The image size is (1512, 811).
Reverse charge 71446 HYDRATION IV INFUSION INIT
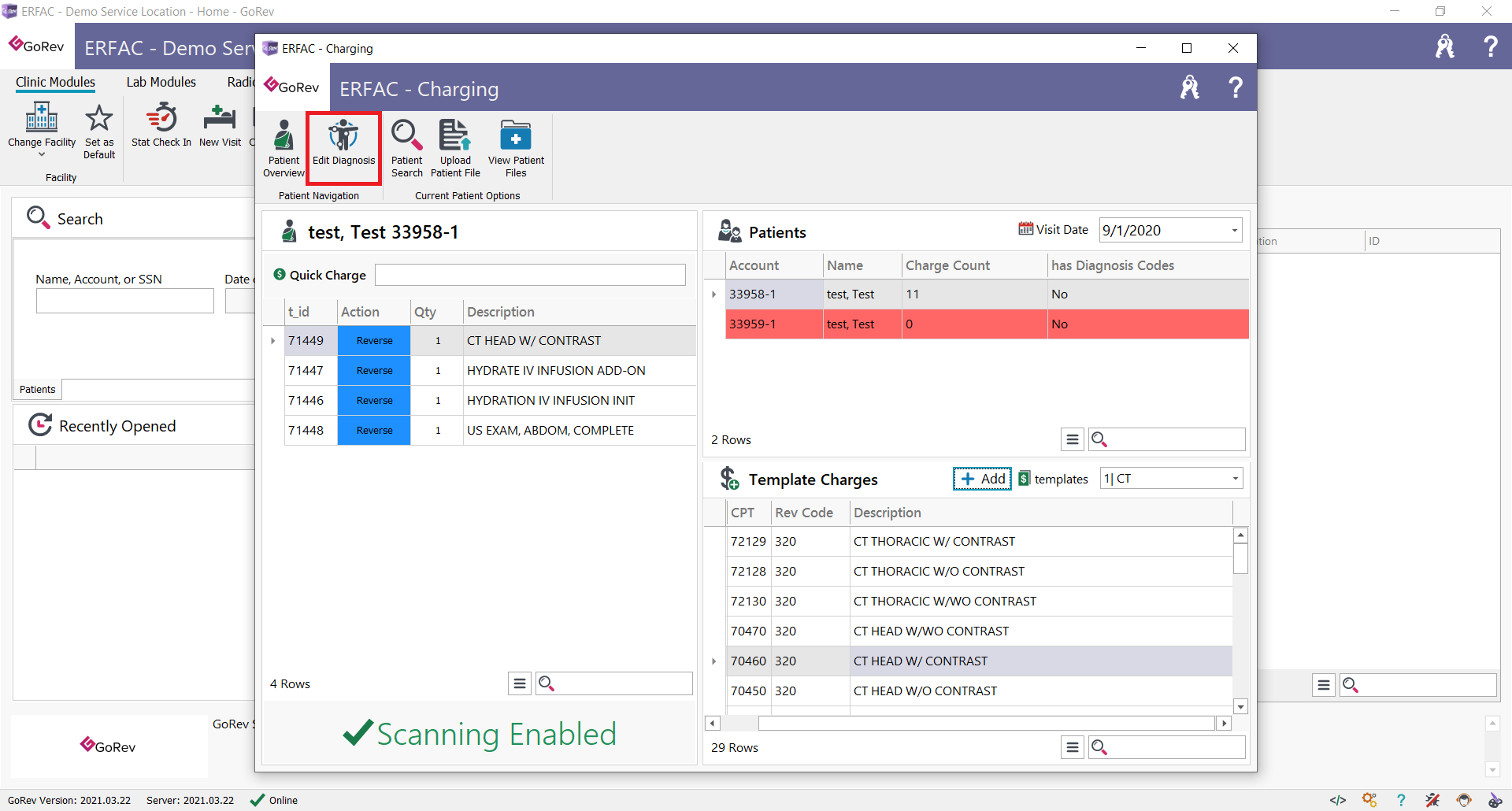374,401
